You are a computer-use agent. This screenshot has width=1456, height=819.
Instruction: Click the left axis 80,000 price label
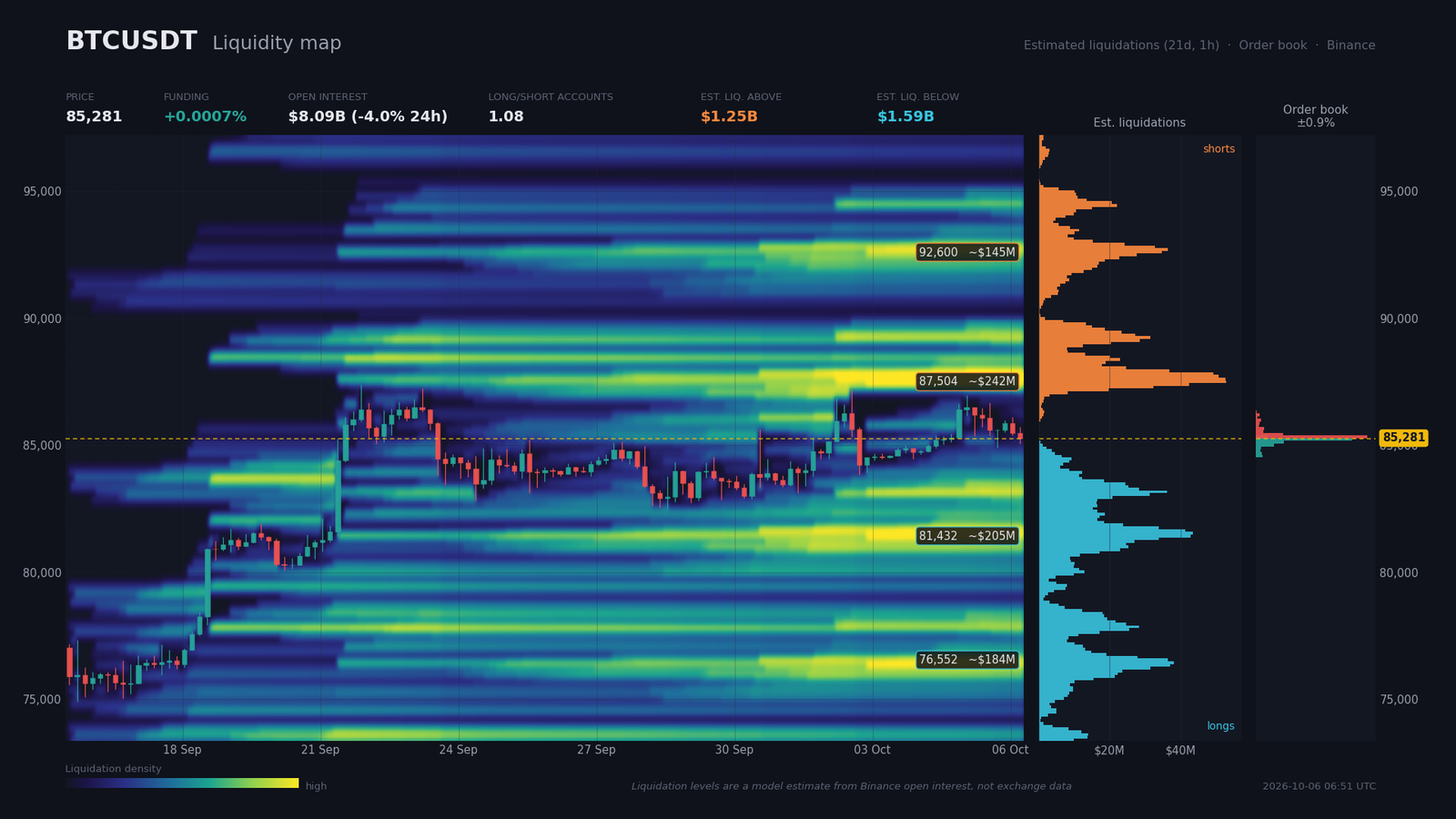click(x=43, y=572)
